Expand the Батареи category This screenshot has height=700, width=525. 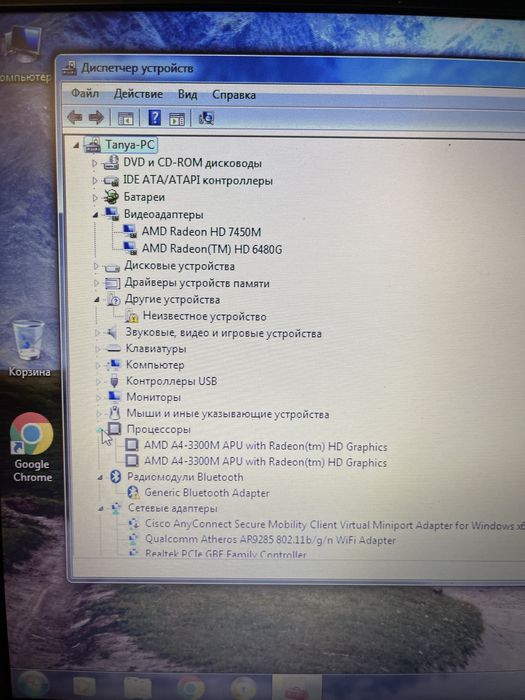pos(95,197)
